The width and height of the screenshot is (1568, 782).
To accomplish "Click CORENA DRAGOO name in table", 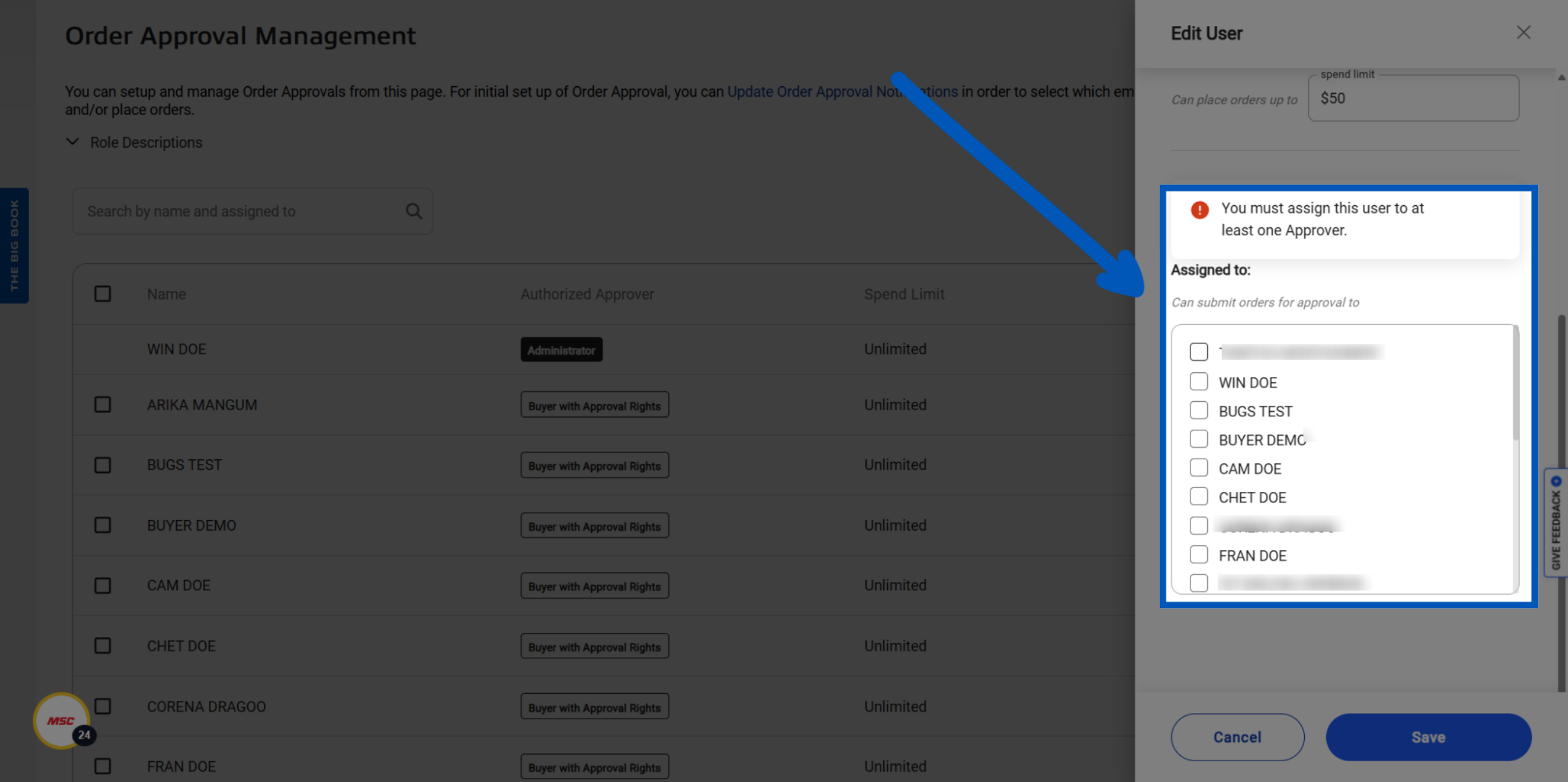I will tap(206, 706).
